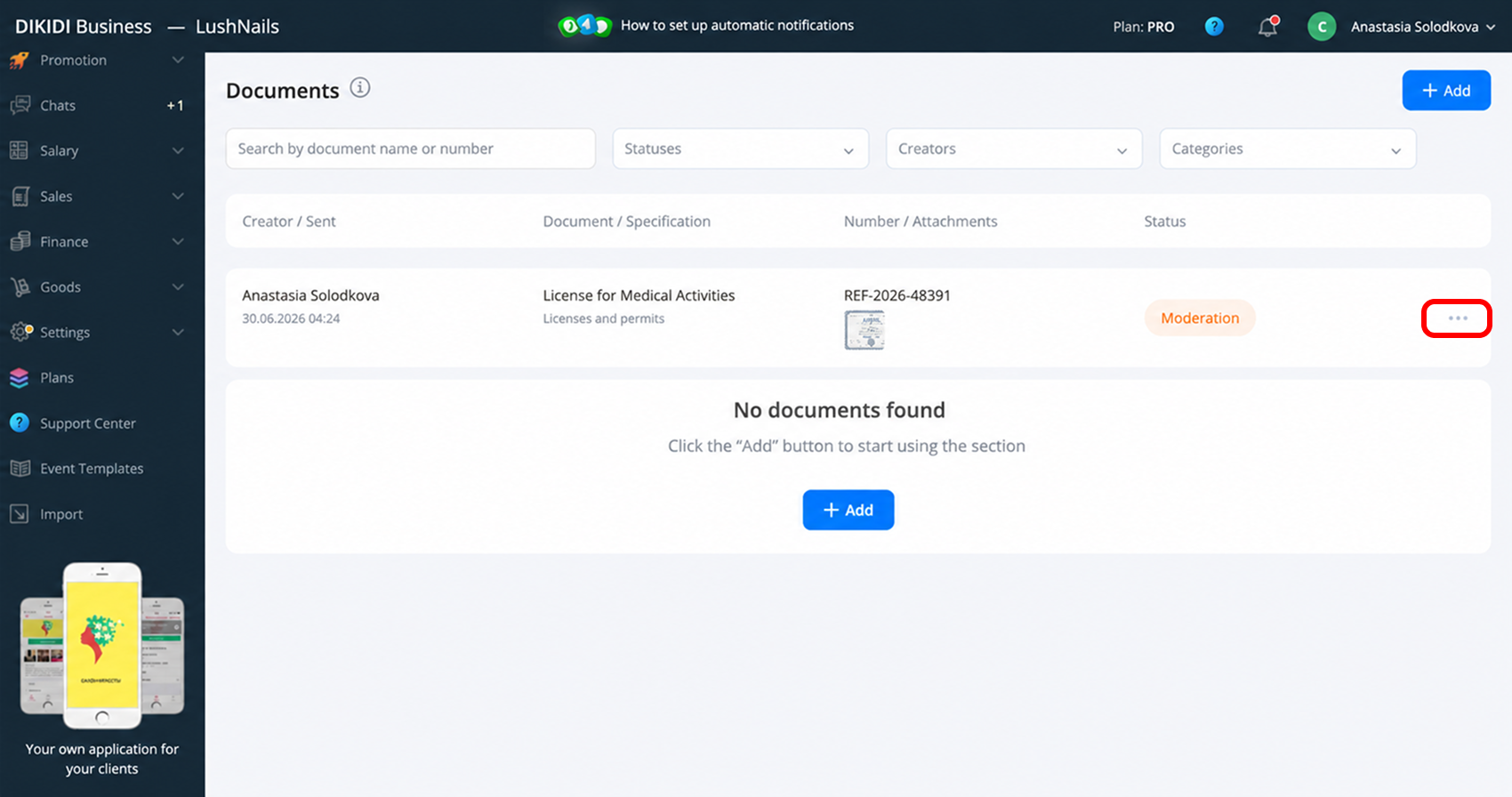Open the notifications bell
Viewport: 1512px width, 797px height.
[1268, 27]
